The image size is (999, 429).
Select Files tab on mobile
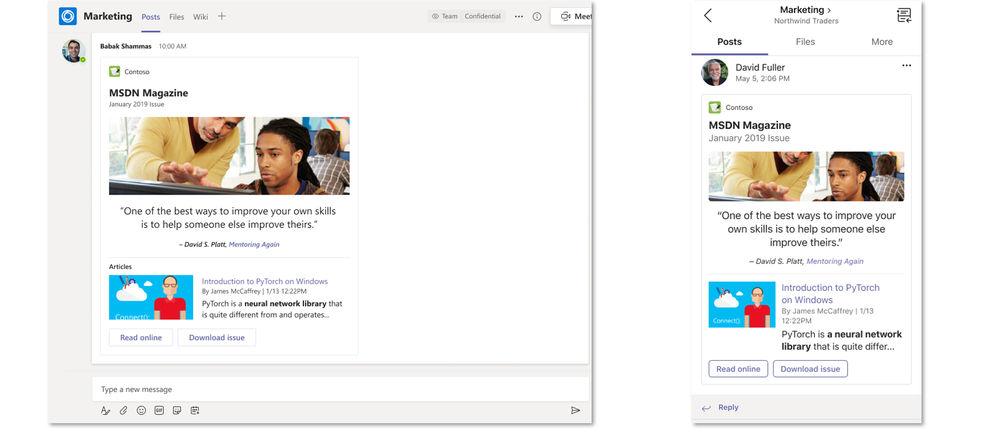coord(805,41)
